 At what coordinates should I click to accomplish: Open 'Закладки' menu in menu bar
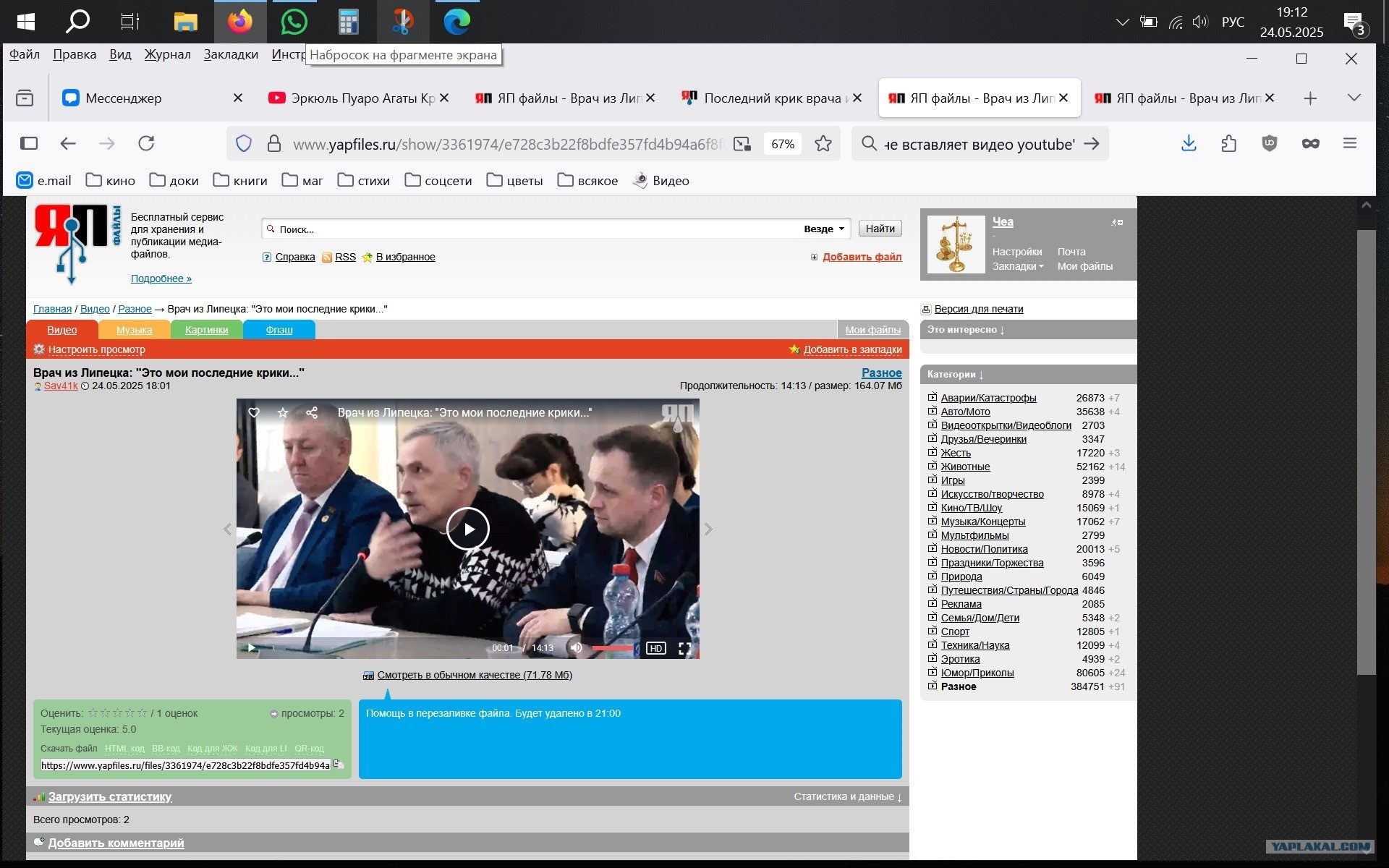point(231,54)
